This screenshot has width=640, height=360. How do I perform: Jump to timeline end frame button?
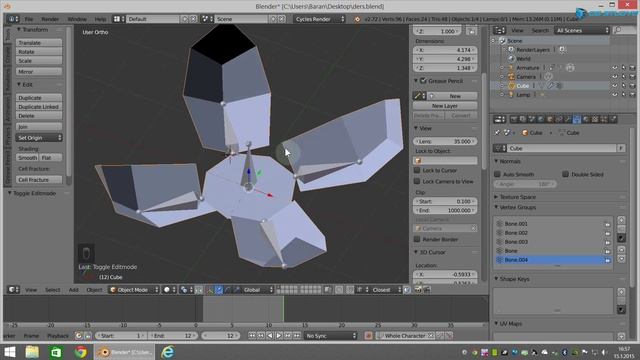point(297,336)
